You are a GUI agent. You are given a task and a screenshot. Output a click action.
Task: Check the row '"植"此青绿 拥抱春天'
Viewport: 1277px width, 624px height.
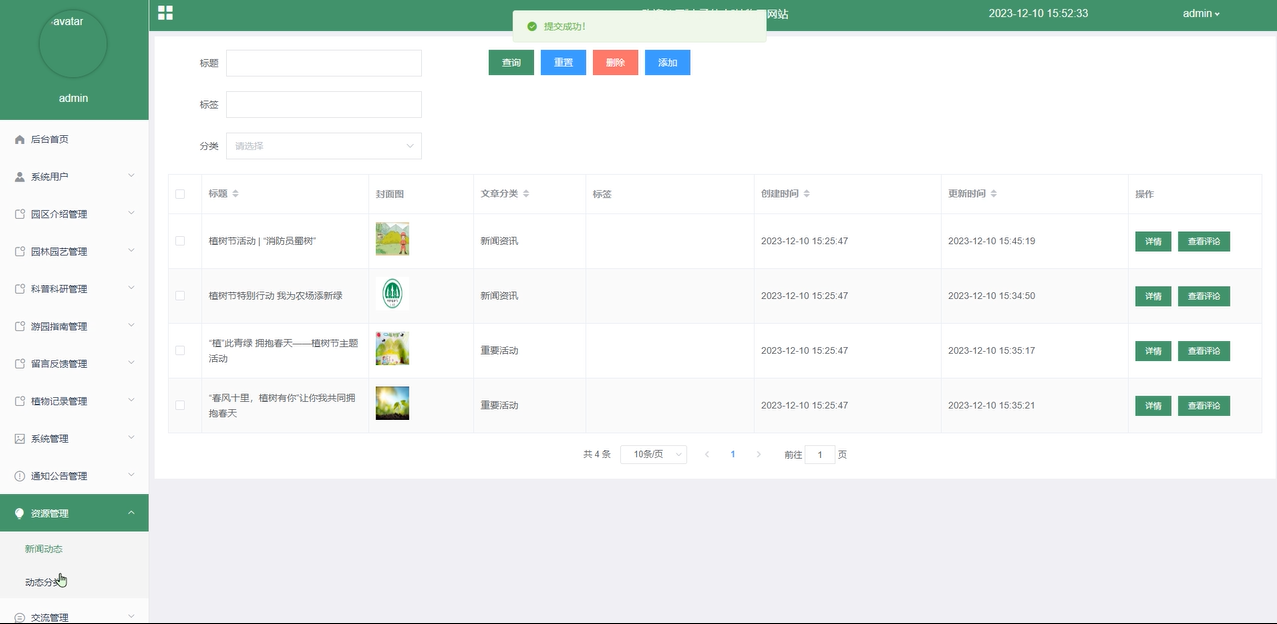click(x=180, y=351)
